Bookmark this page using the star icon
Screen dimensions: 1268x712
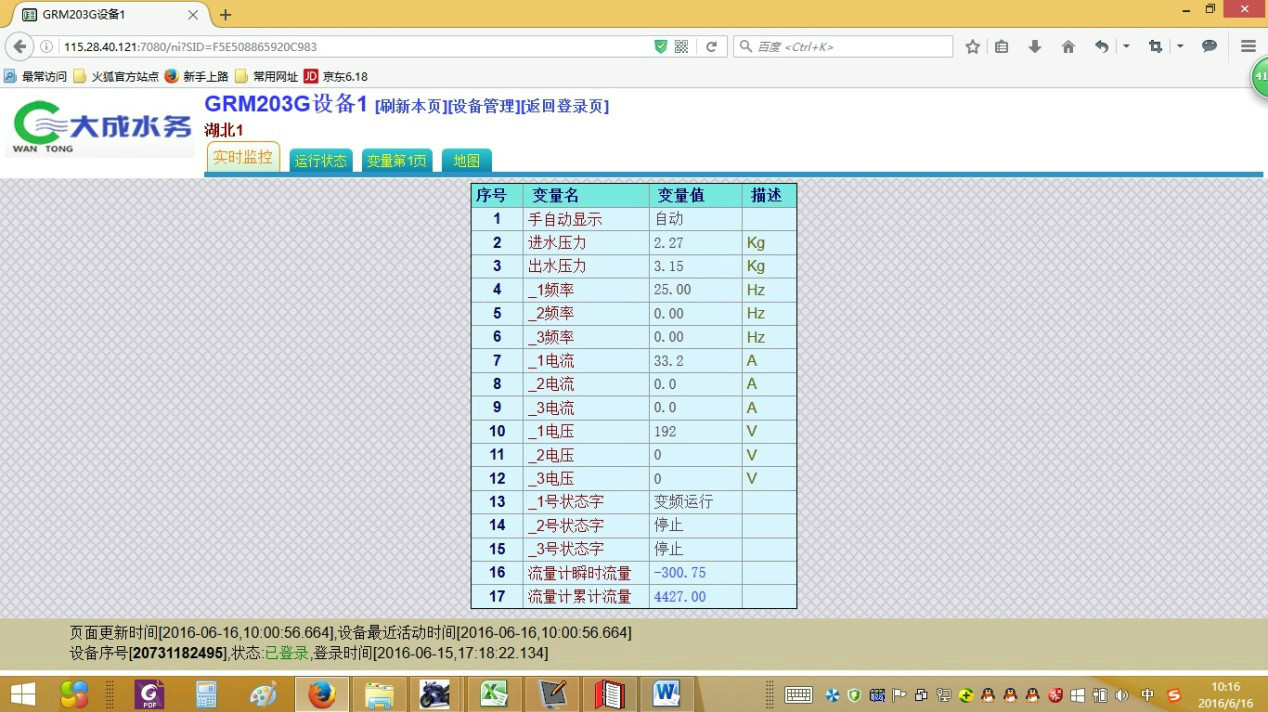[x=972, y=47]
